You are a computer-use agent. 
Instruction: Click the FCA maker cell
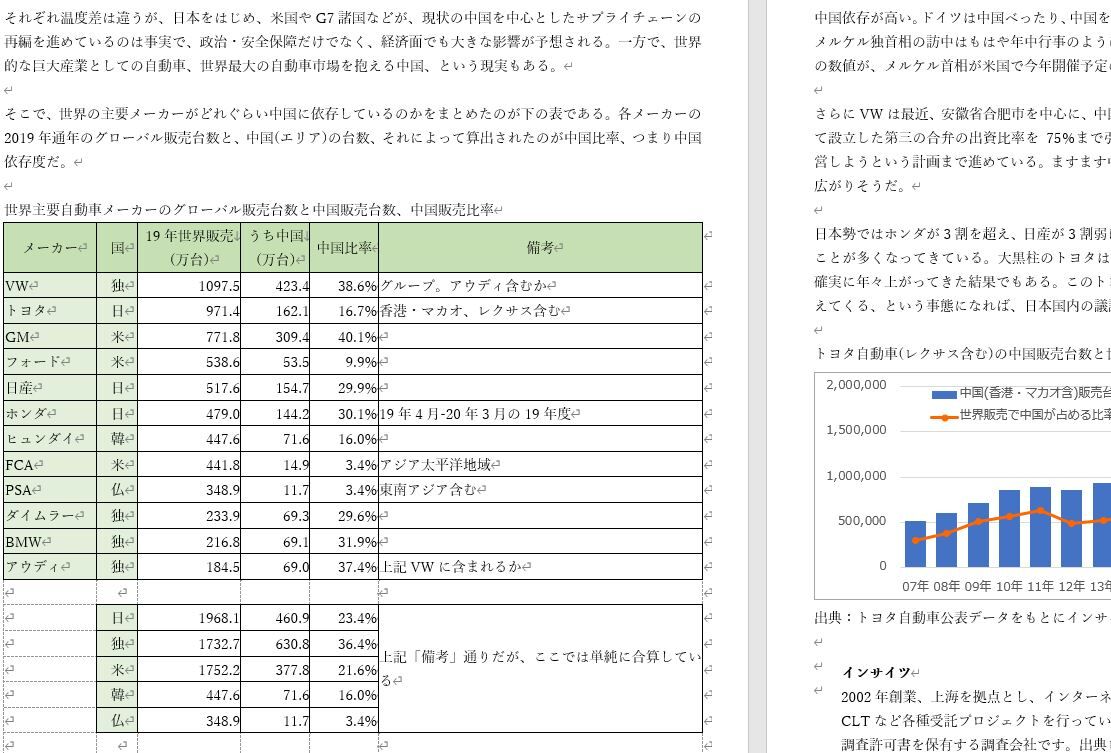pos(50,464)
